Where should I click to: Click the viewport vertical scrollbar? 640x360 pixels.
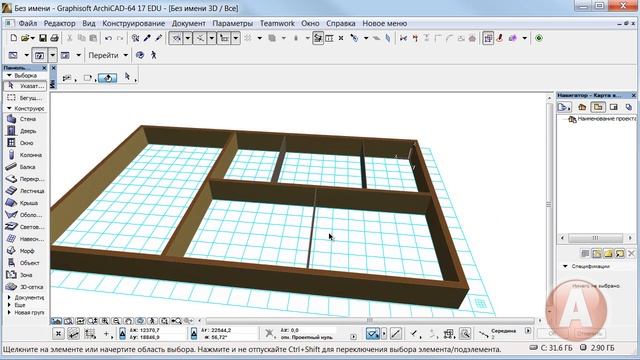click(x=549, y=204)
